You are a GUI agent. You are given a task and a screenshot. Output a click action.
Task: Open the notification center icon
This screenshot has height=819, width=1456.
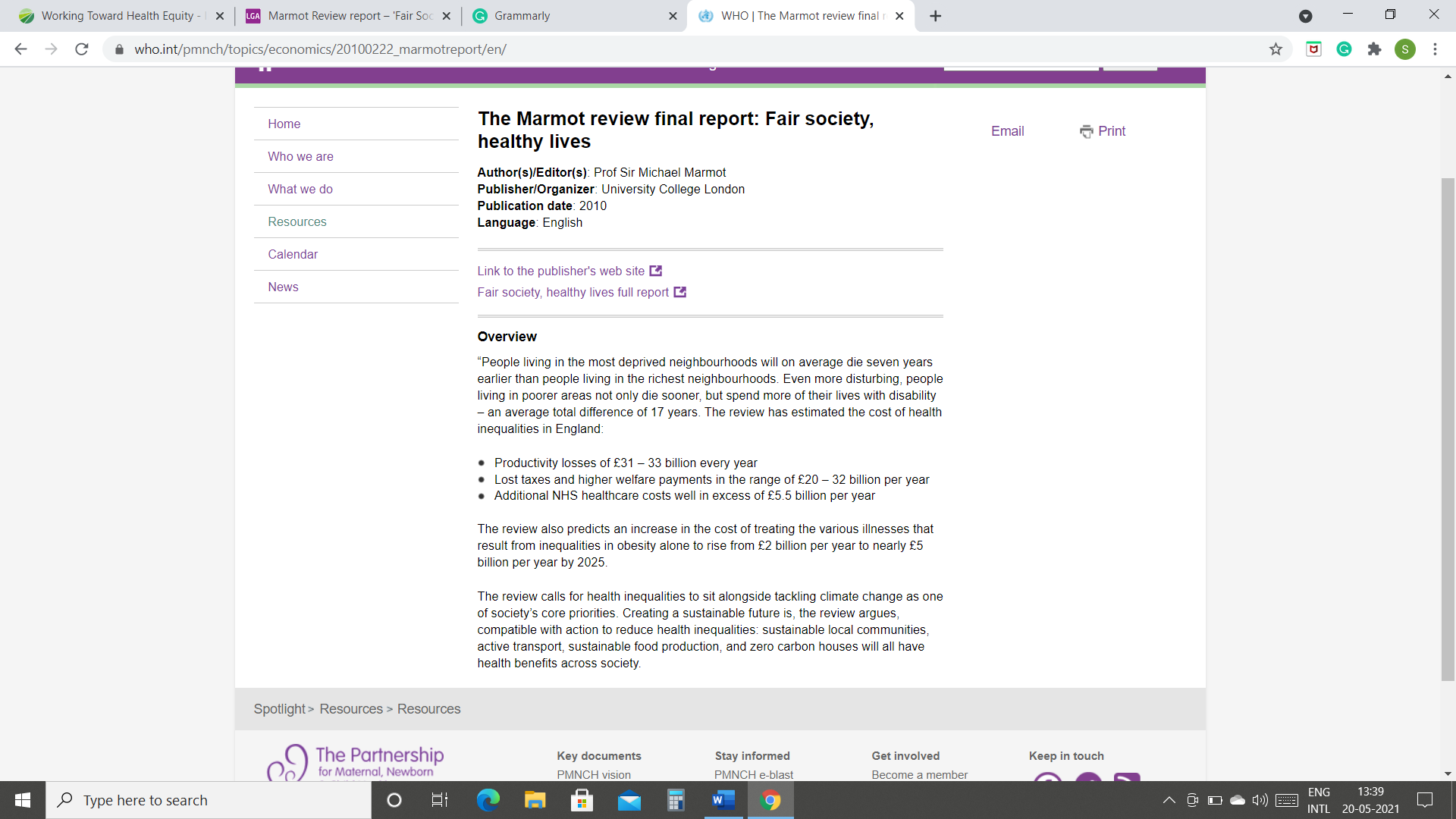1425,800
